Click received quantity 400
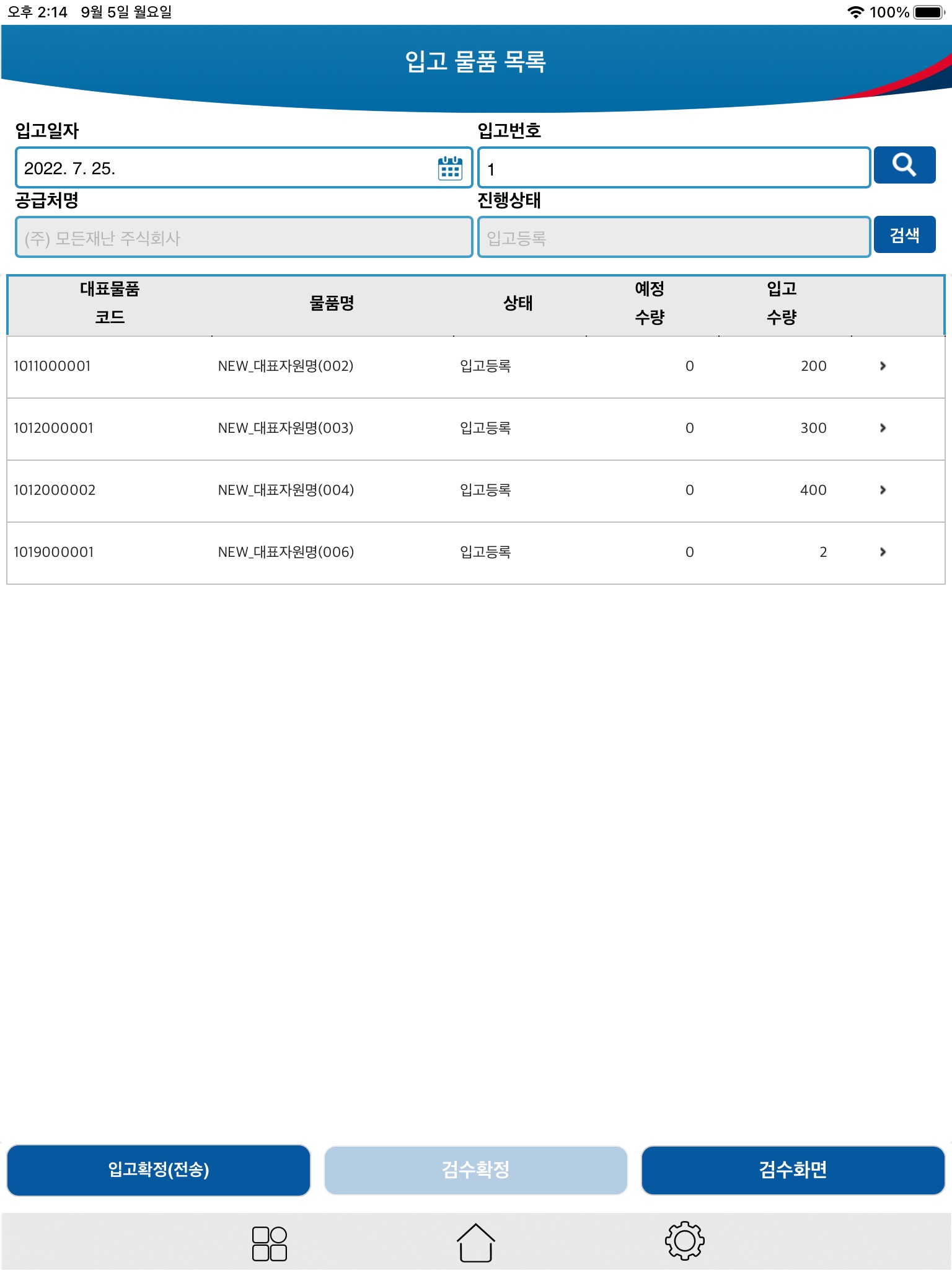952x1270 pixels. click(x=813, y=490)
